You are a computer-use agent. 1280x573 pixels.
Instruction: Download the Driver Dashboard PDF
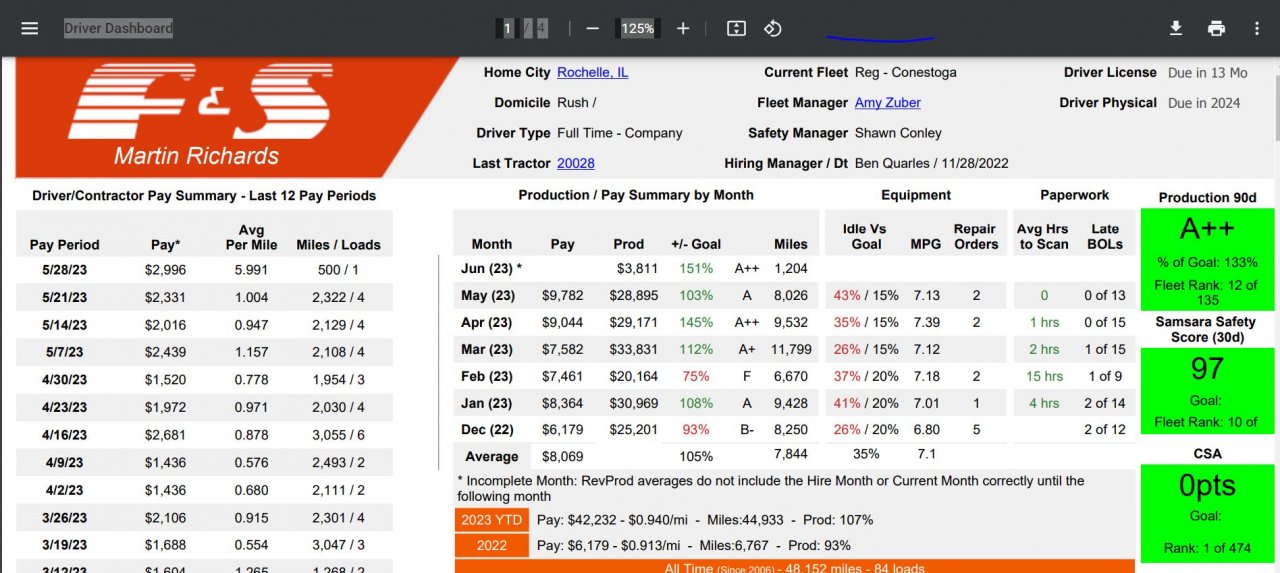pos(1176,28)
